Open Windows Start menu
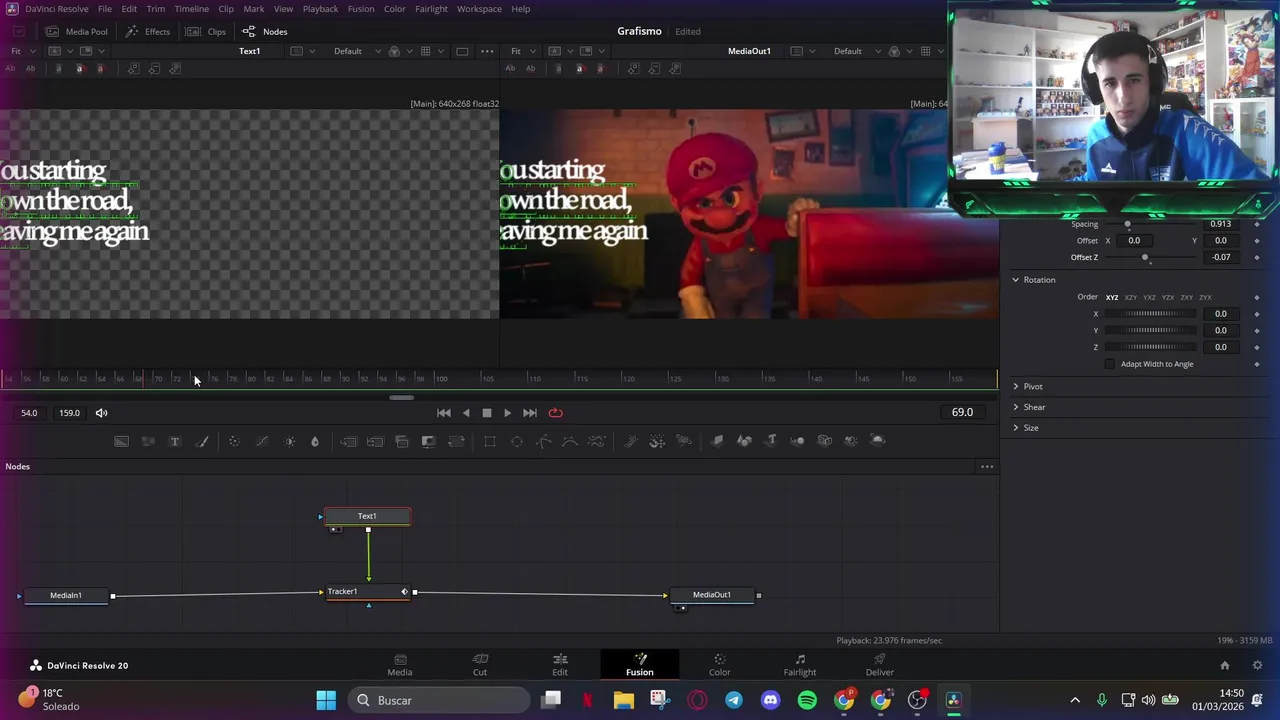This screenshot has height=720, width=1280. pos(326,700)
